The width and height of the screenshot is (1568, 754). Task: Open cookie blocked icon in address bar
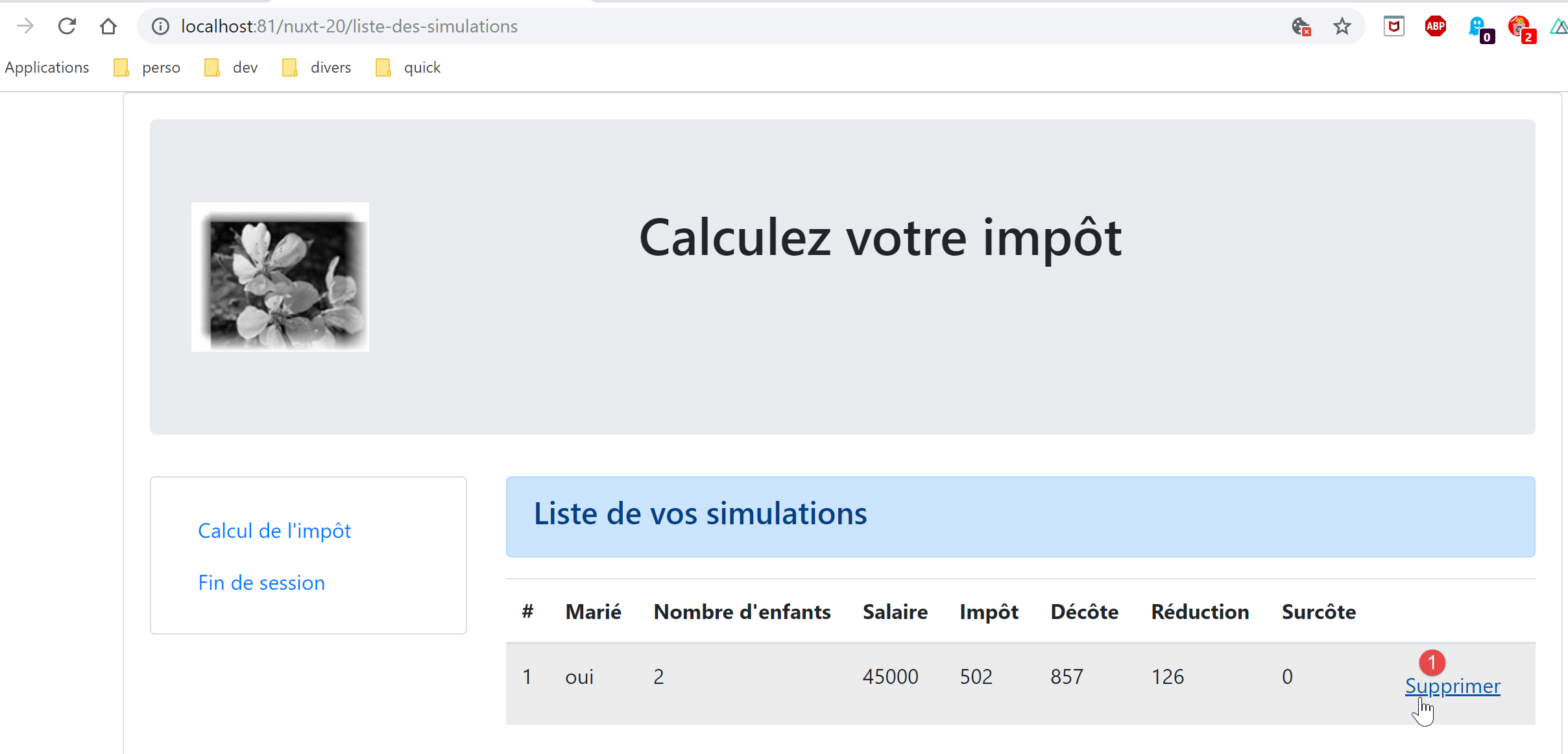1301,26
